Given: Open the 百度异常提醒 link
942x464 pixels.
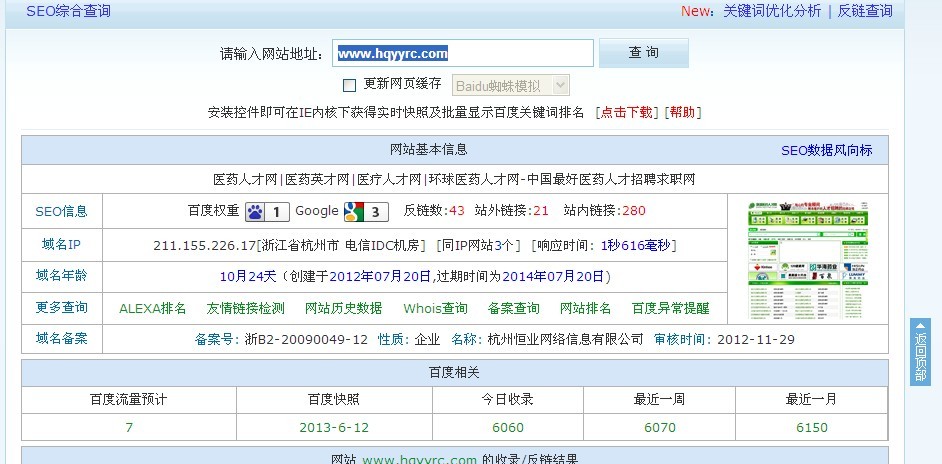Looking at the screenshot, I should click(x=670, y=308).
